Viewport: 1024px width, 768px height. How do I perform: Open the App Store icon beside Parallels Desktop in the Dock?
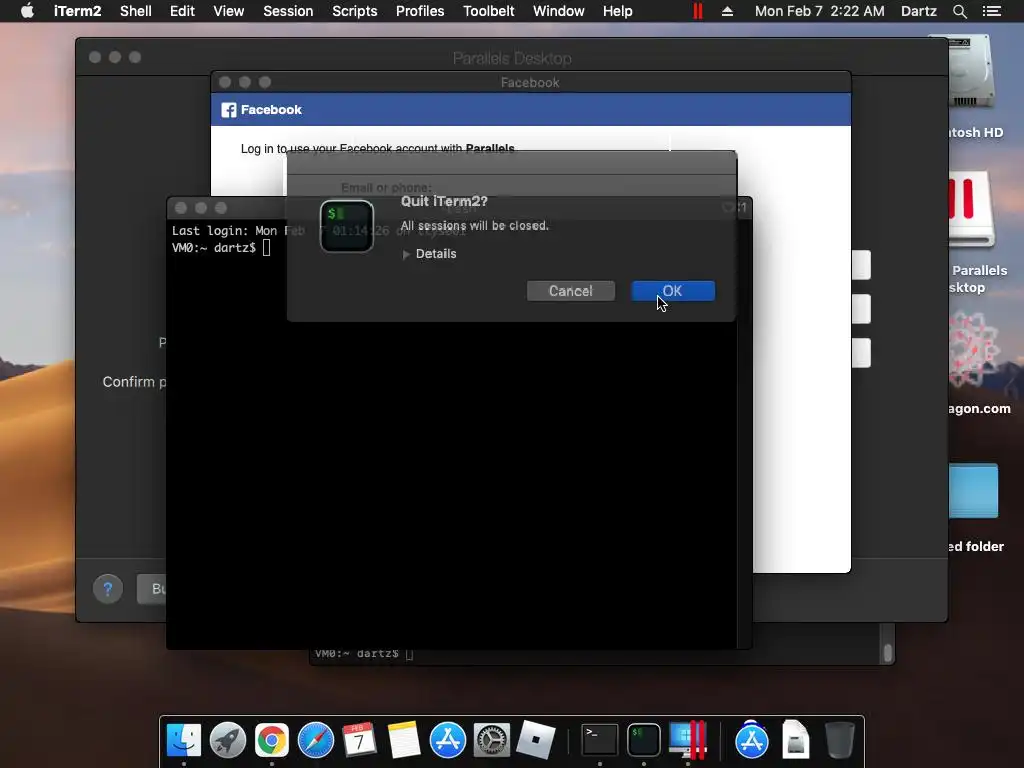coord(752,740)
